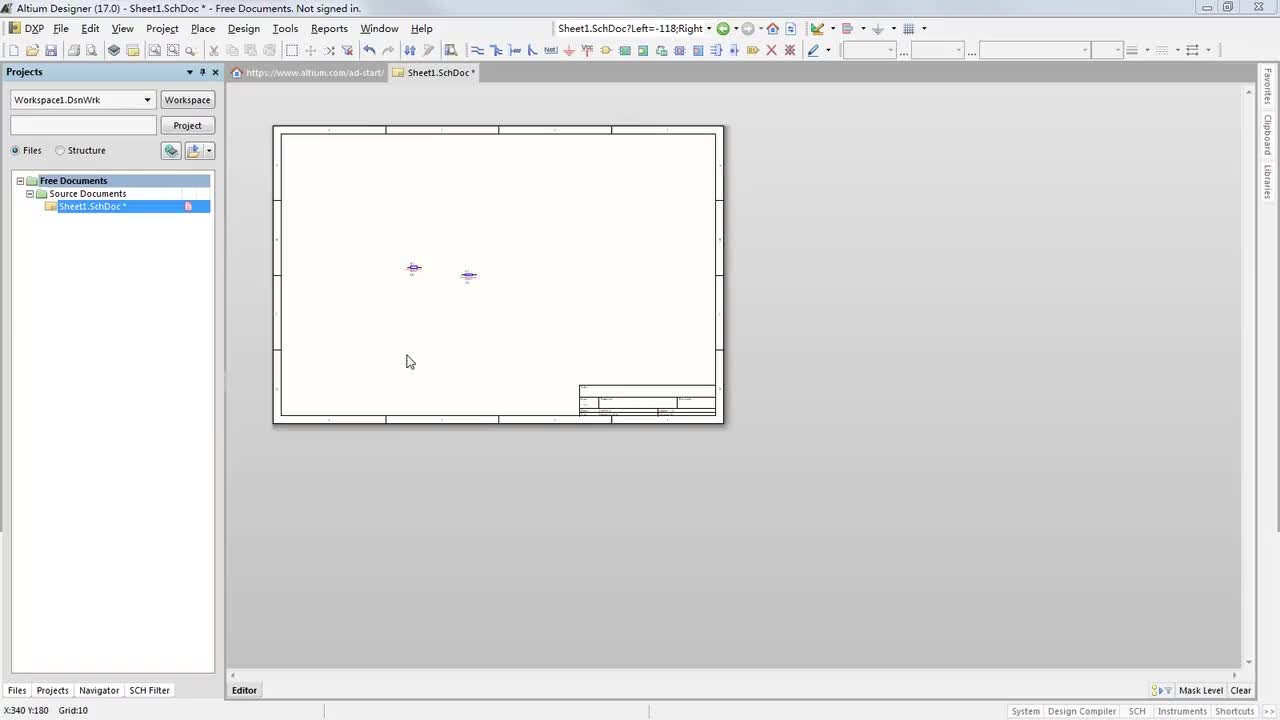
Task: Go to the Home page icon
Action: coord(772,28)
